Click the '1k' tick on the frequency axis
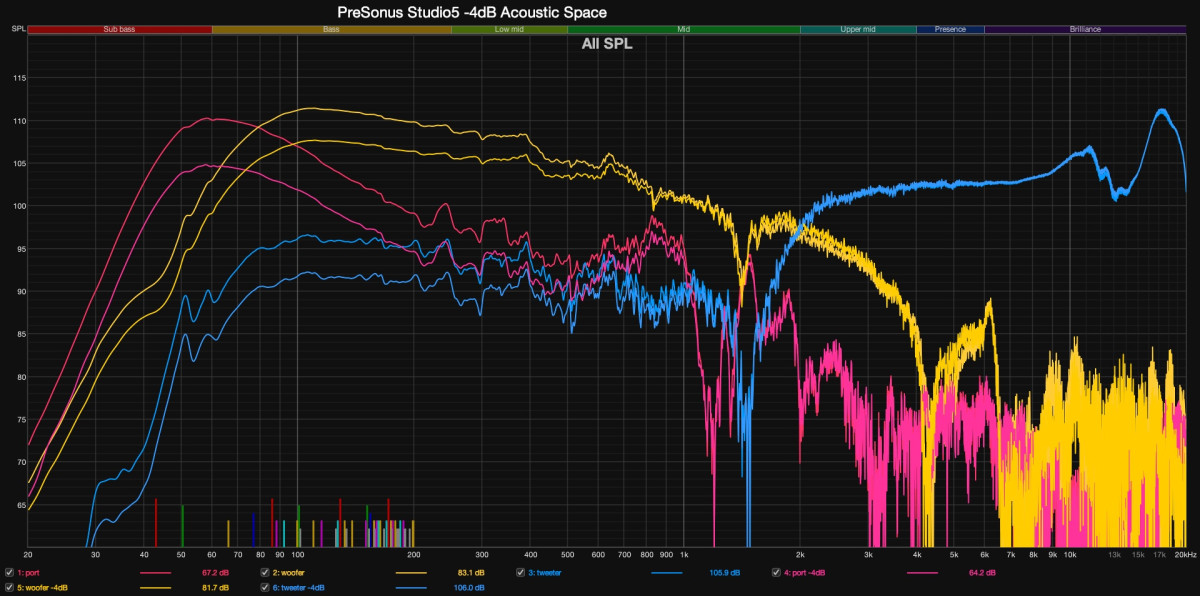This screenshot has width=1200, height=596. (684, 554)
